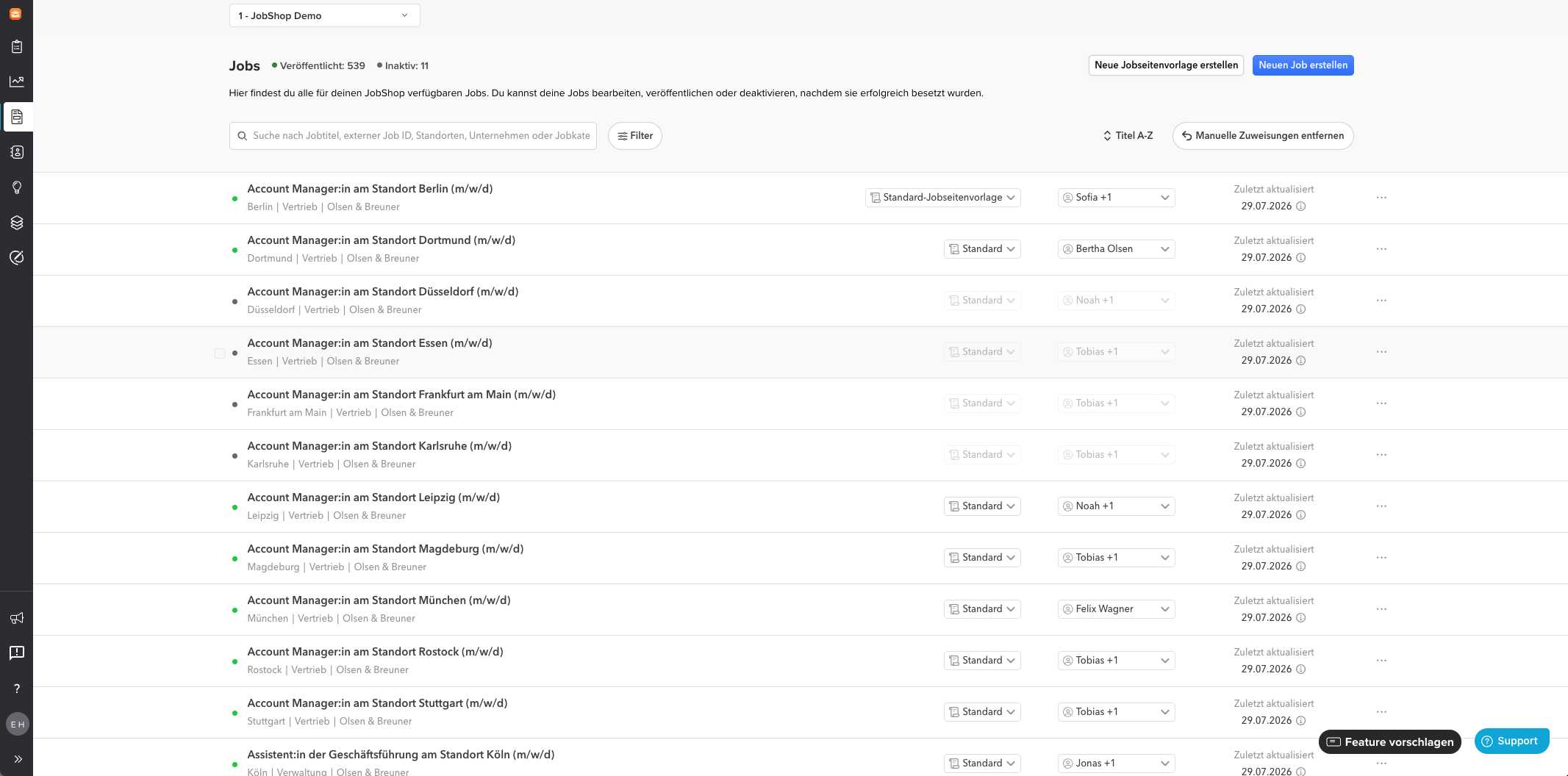Open the Filter button
Viewport: 1568px width, 776px height.
635,136
